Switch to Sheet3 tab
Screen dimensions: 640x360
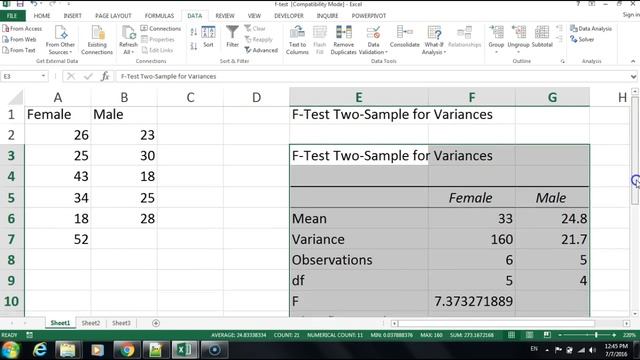click(121, 323)
